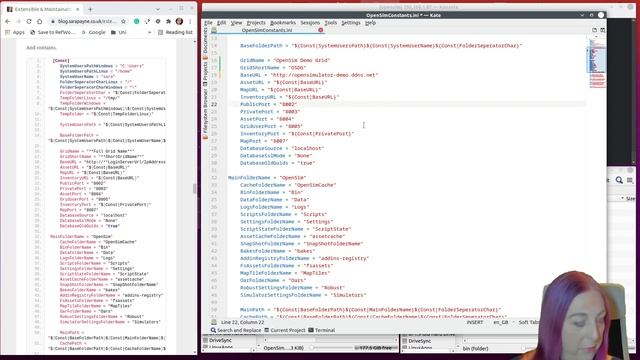Click the split view icon at tab bar right
This screenshot has height=360, width=640.
point(602,30)
